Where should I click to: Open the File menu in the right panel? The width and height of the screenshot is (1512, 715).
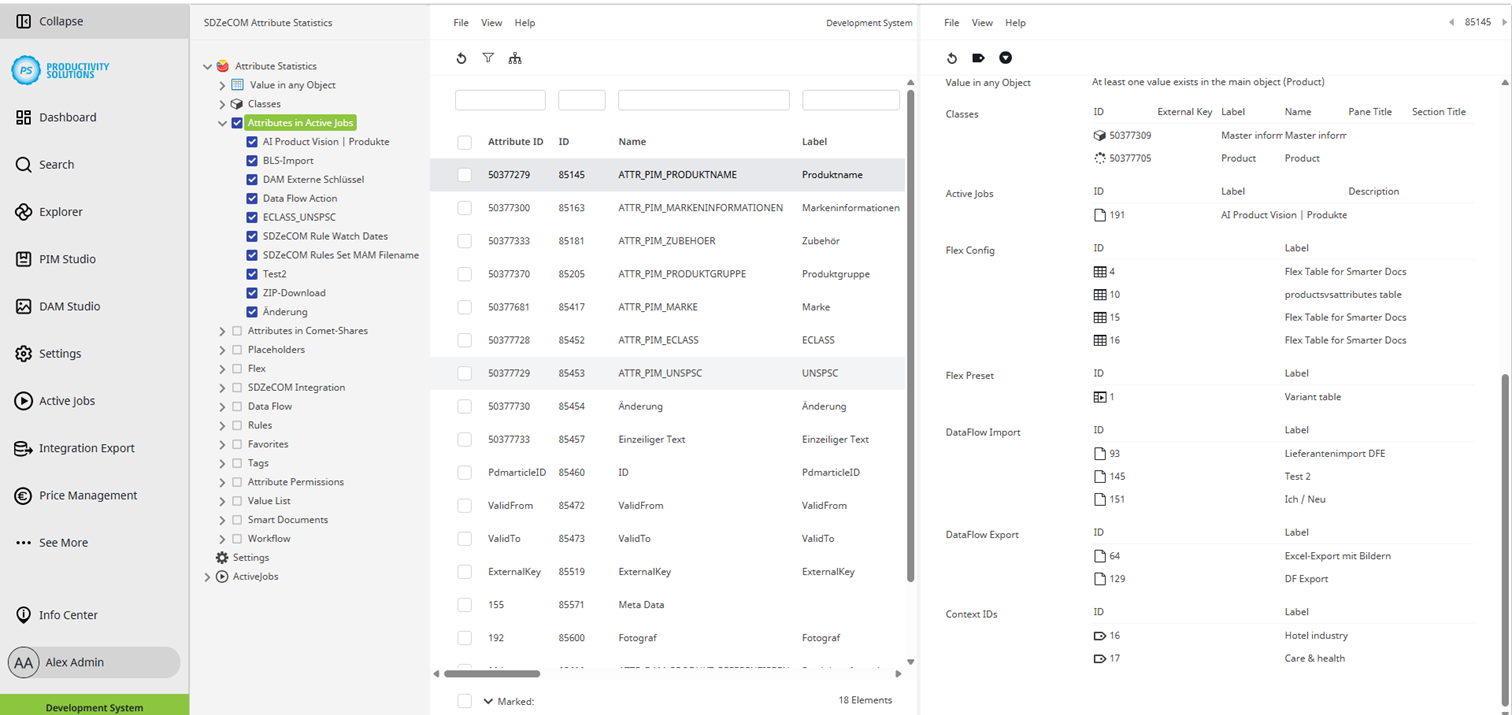click(x=950, y=22)
